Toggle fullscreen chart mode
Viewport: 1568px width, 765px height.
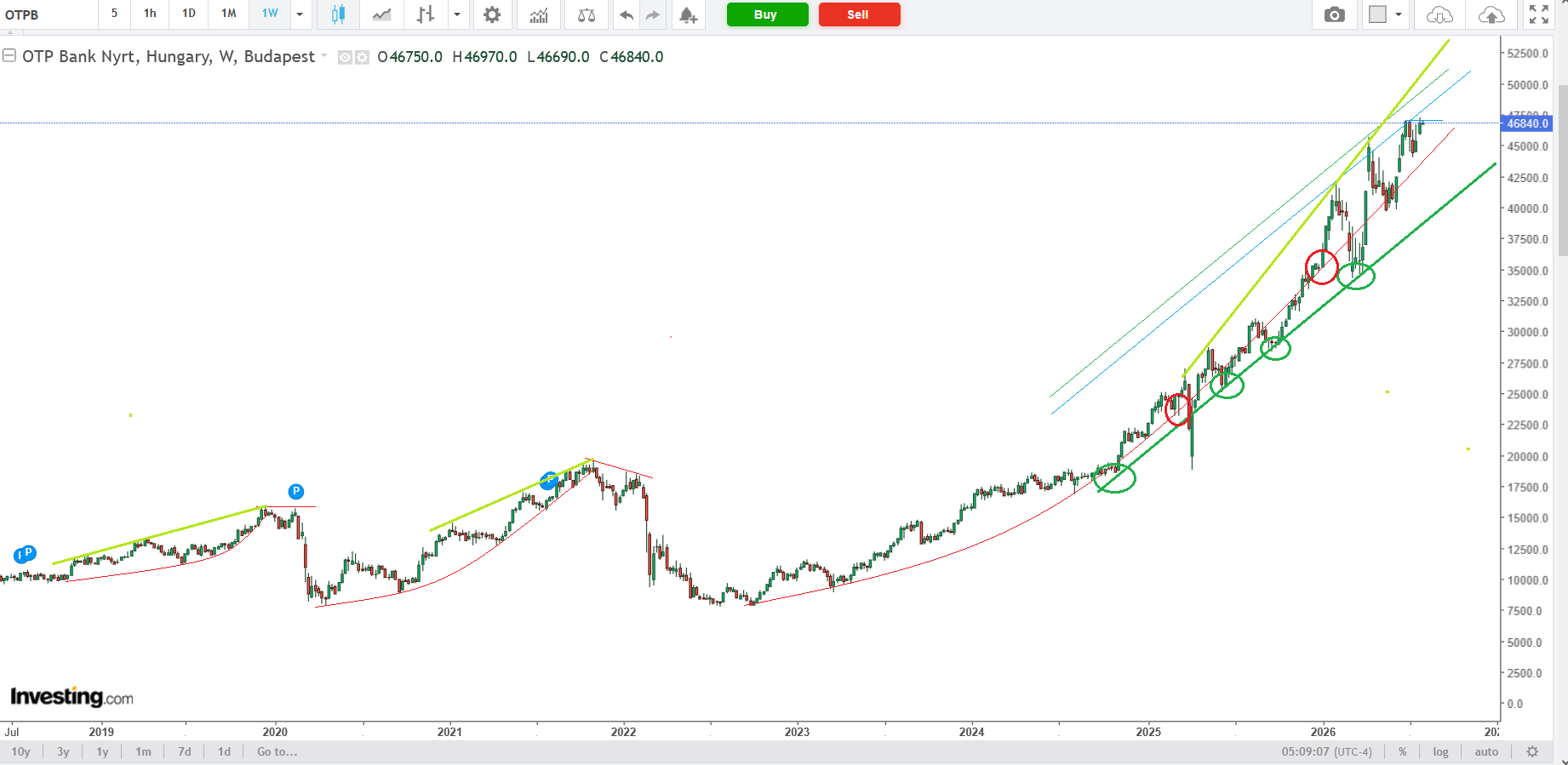click(1538, 14)
